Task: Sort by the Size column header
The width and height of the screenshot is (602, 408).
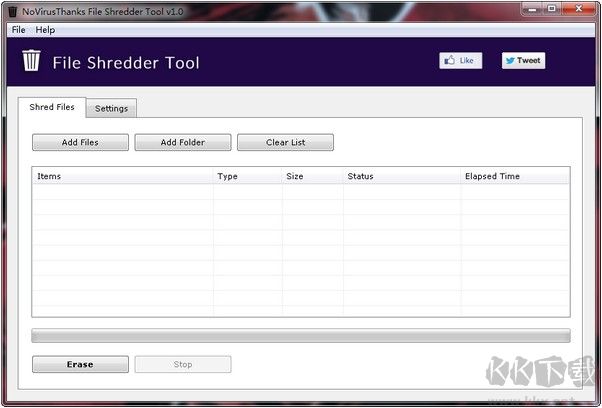Action: (313, 176)
